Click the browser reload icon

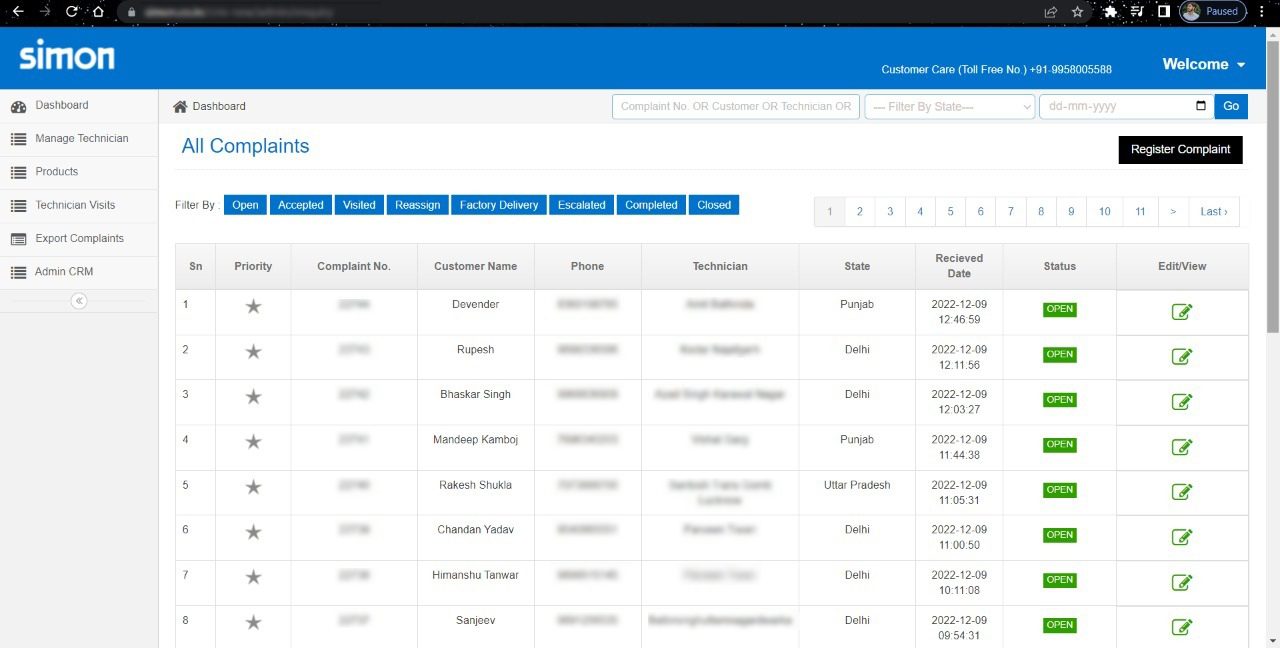pos(72,12)
